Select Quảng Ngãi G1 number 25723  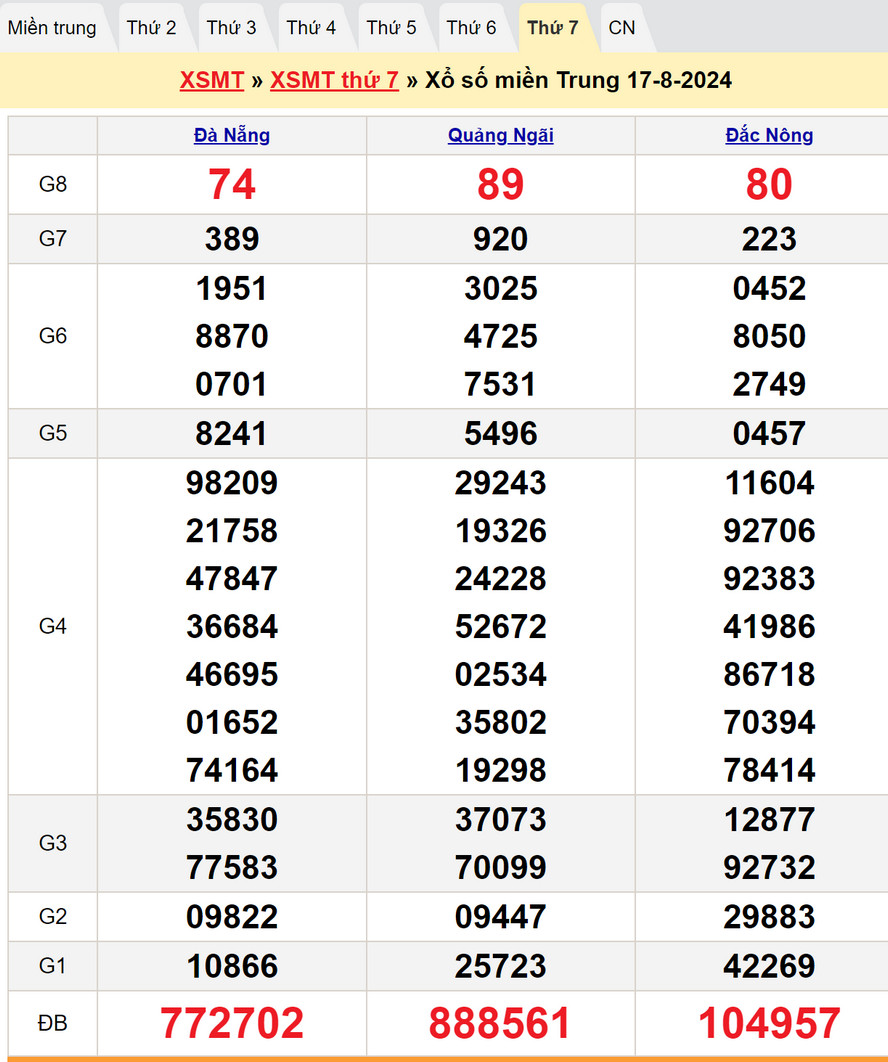tap(500, 966)
